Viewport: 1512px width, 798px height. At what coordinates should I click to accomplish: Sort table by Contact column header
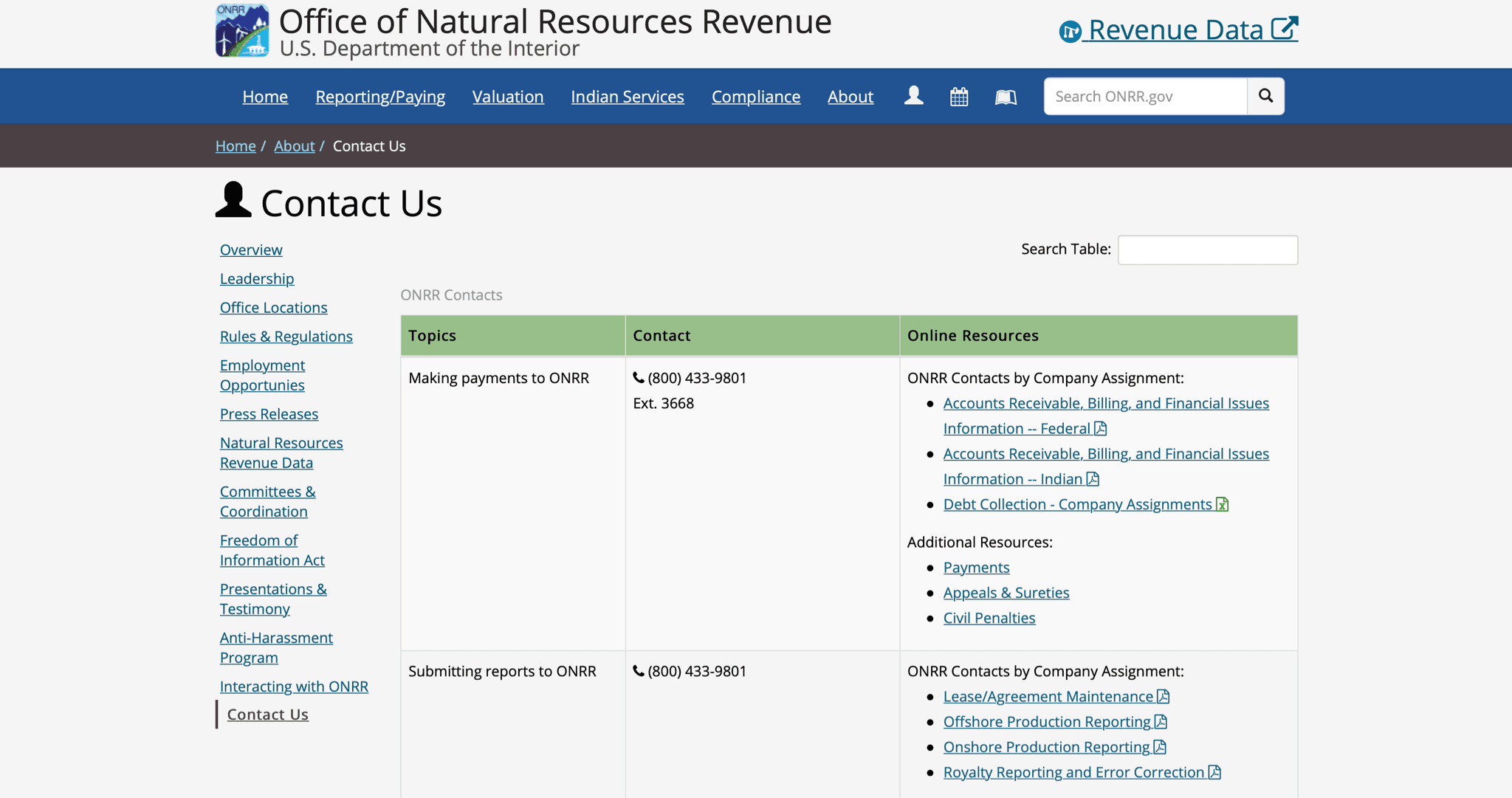(x=761, y=335)
